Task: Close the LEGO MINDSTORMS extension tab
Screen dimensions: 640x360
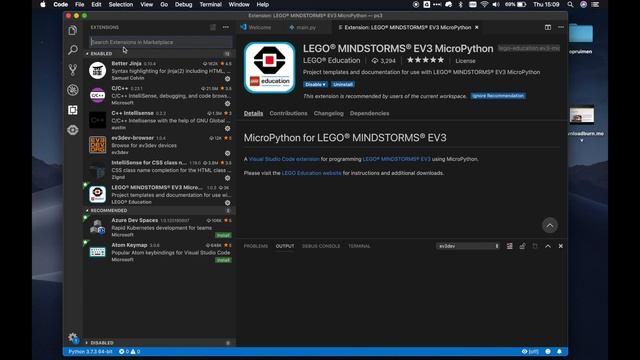Action: [476, 27]
